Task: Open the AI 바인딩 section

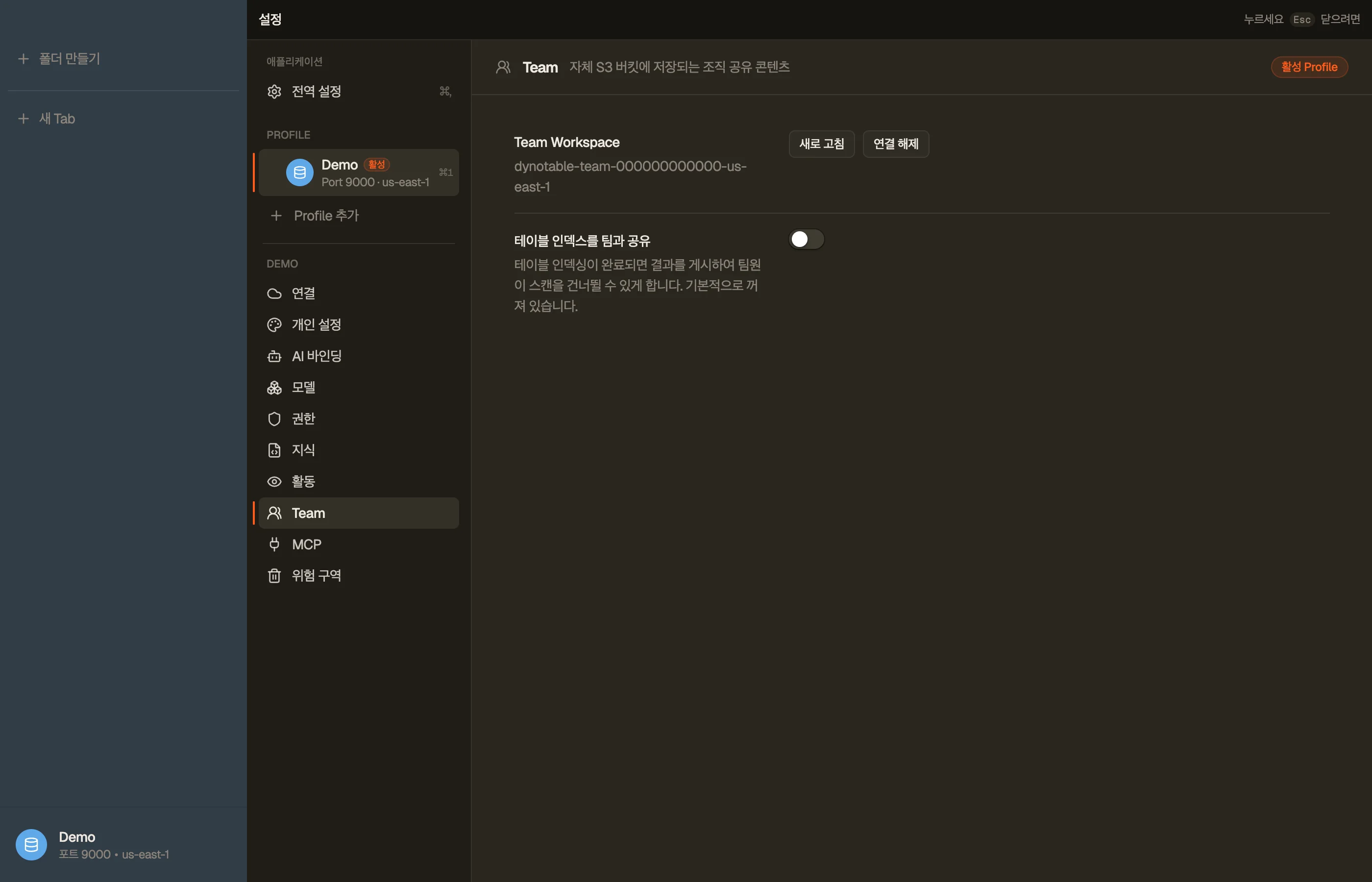Action: coord(359,356)
